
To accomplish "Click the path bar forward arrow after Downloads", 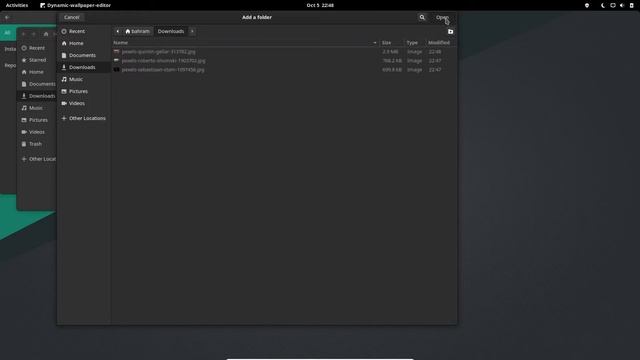I will click(192, 31).
